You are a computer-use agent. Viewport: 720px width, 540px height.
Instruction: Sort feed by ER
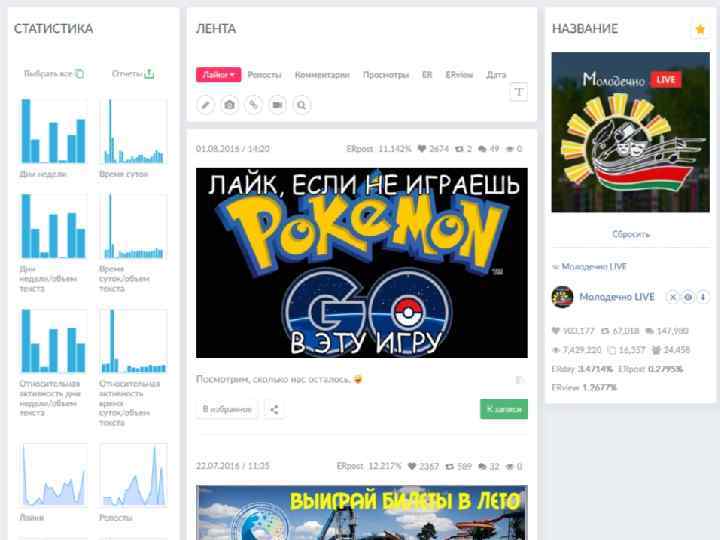[427, 75]
